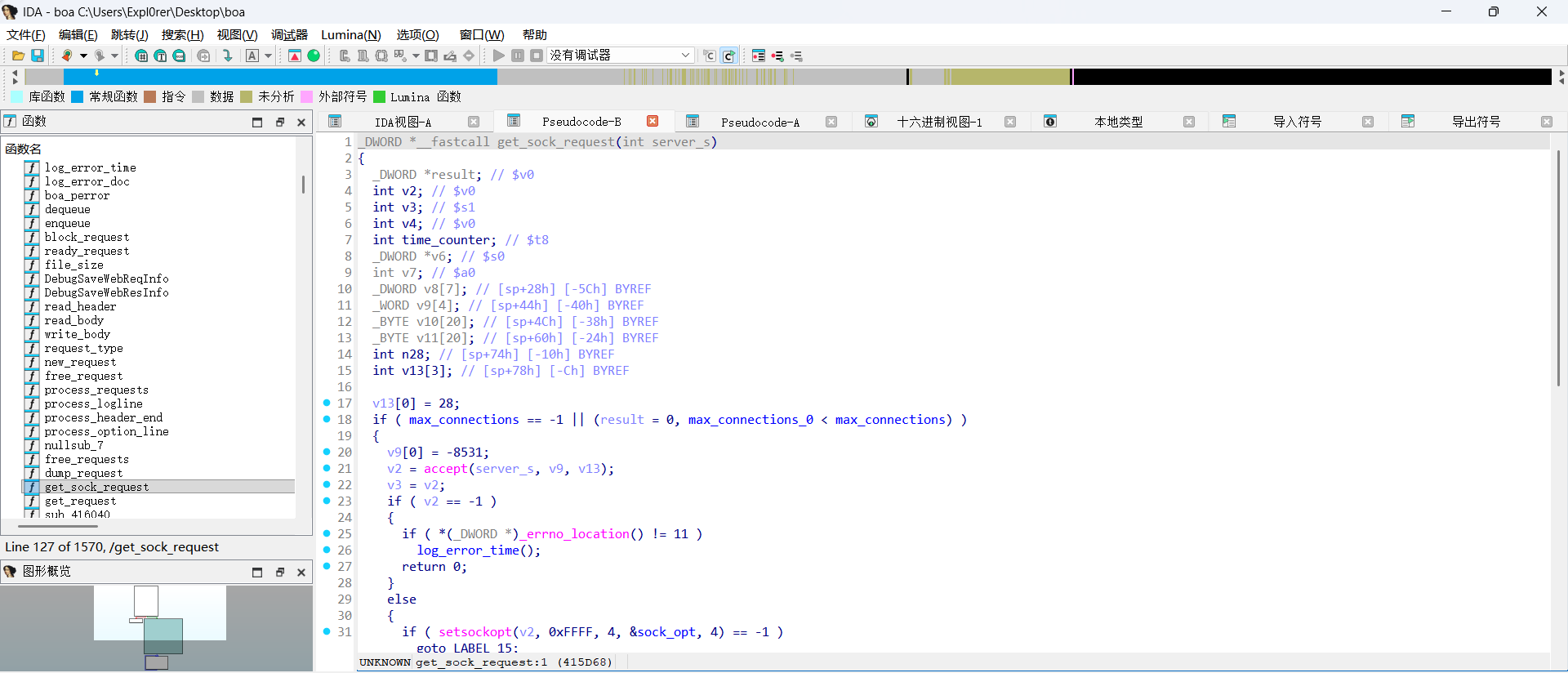Click the blue downward jump arrow icon
Viewport: 1568px width, 673px height.
(x=228, y=56)
